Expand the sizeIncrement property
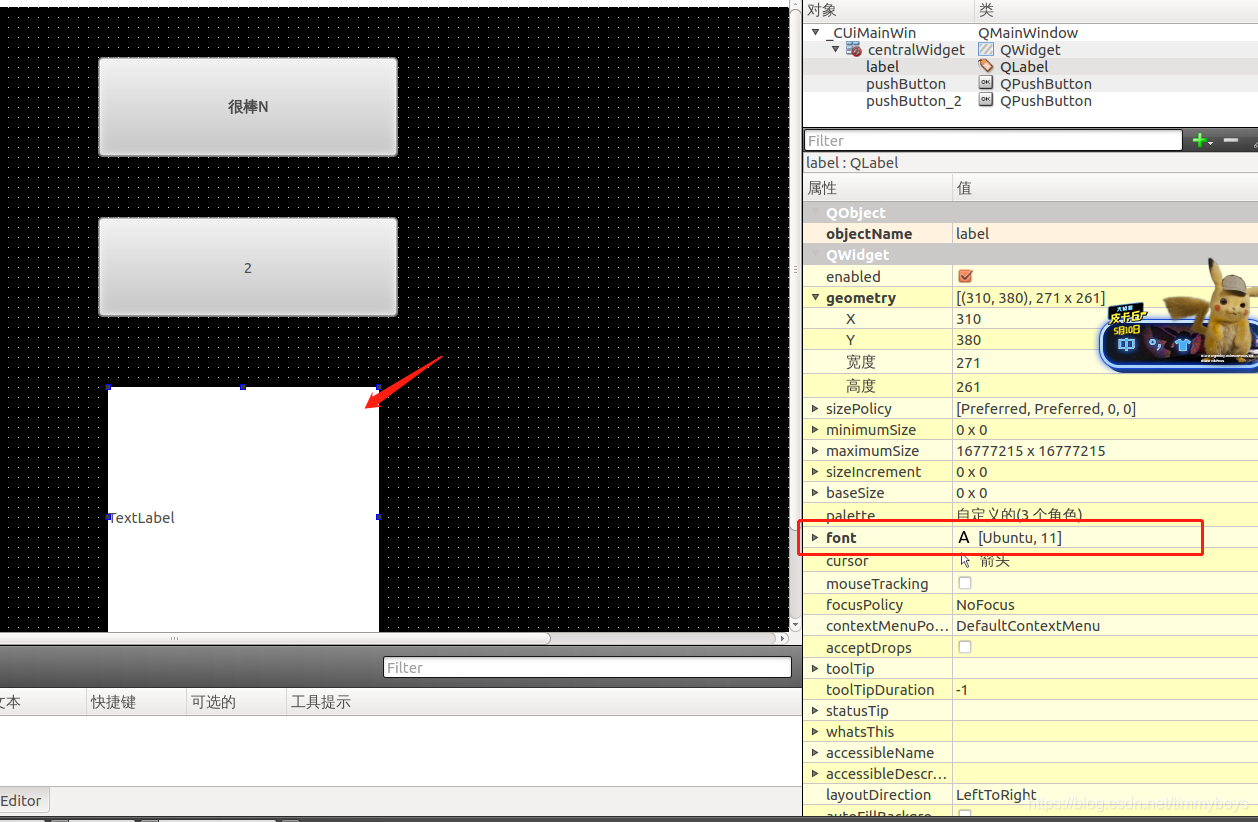This screenshot has width=1258, height=822. tap(815, 471)
